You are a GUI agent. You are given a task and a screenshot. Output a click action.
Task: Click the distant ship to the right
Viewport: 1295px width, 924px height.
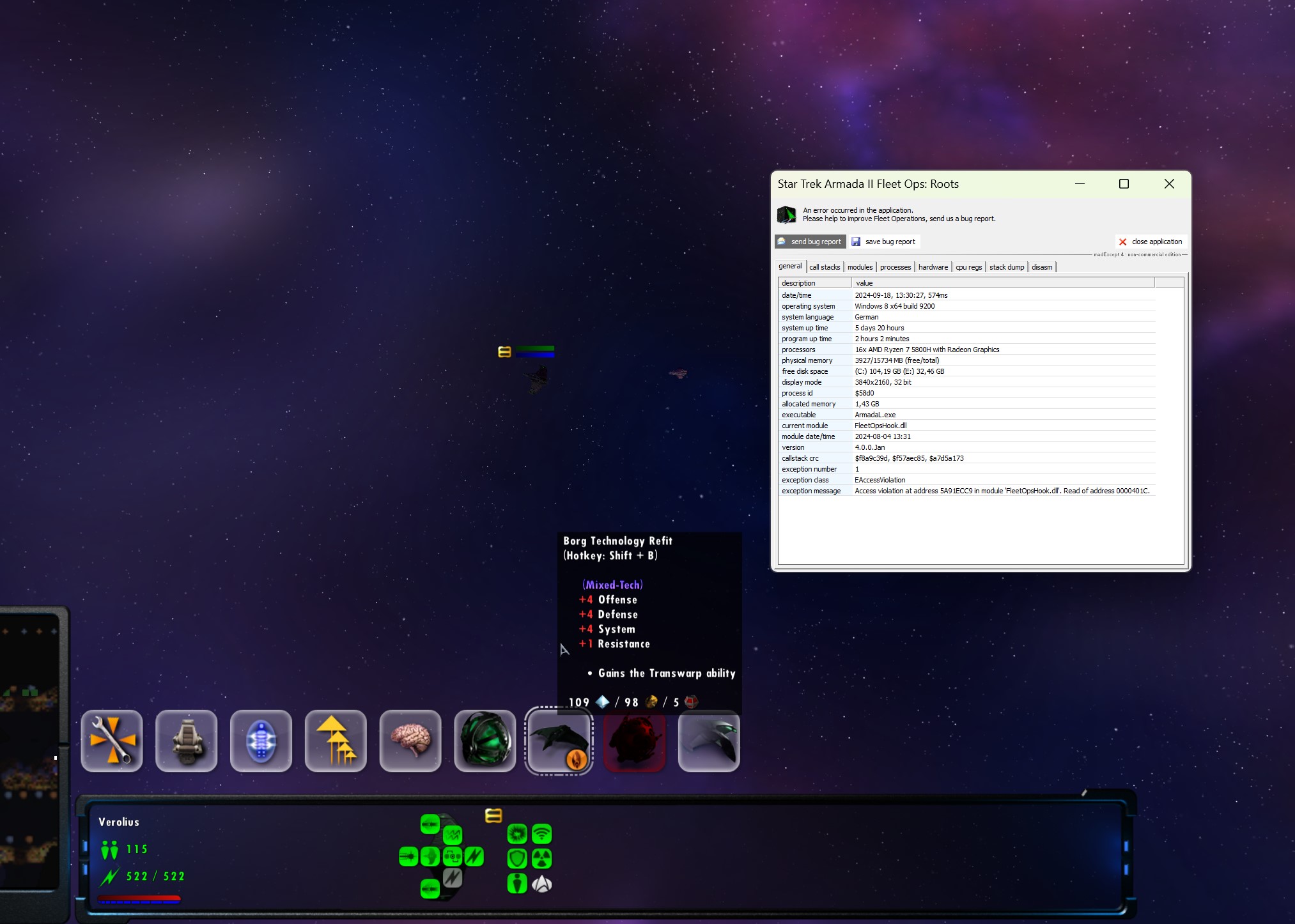tap(678, 373)
